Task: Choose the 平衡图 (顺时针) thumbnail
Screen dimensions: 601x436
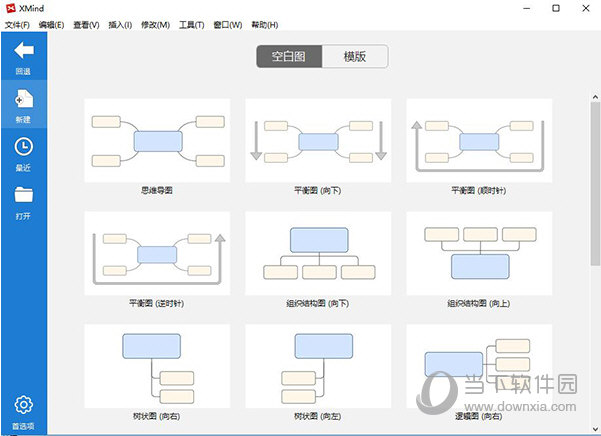Action: 479,141
